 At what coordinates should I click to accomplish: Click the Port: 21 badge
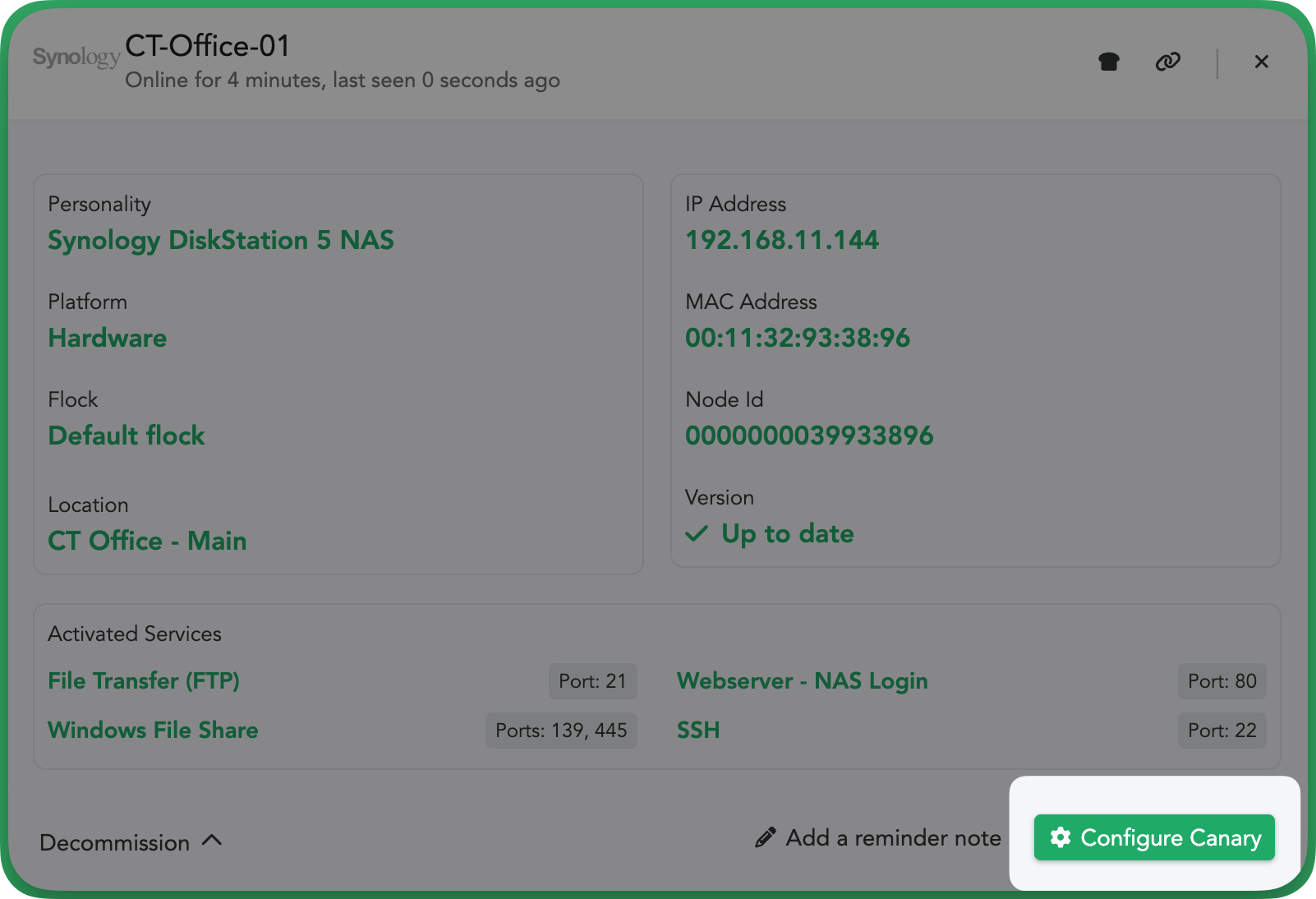(x=593, y=681)
